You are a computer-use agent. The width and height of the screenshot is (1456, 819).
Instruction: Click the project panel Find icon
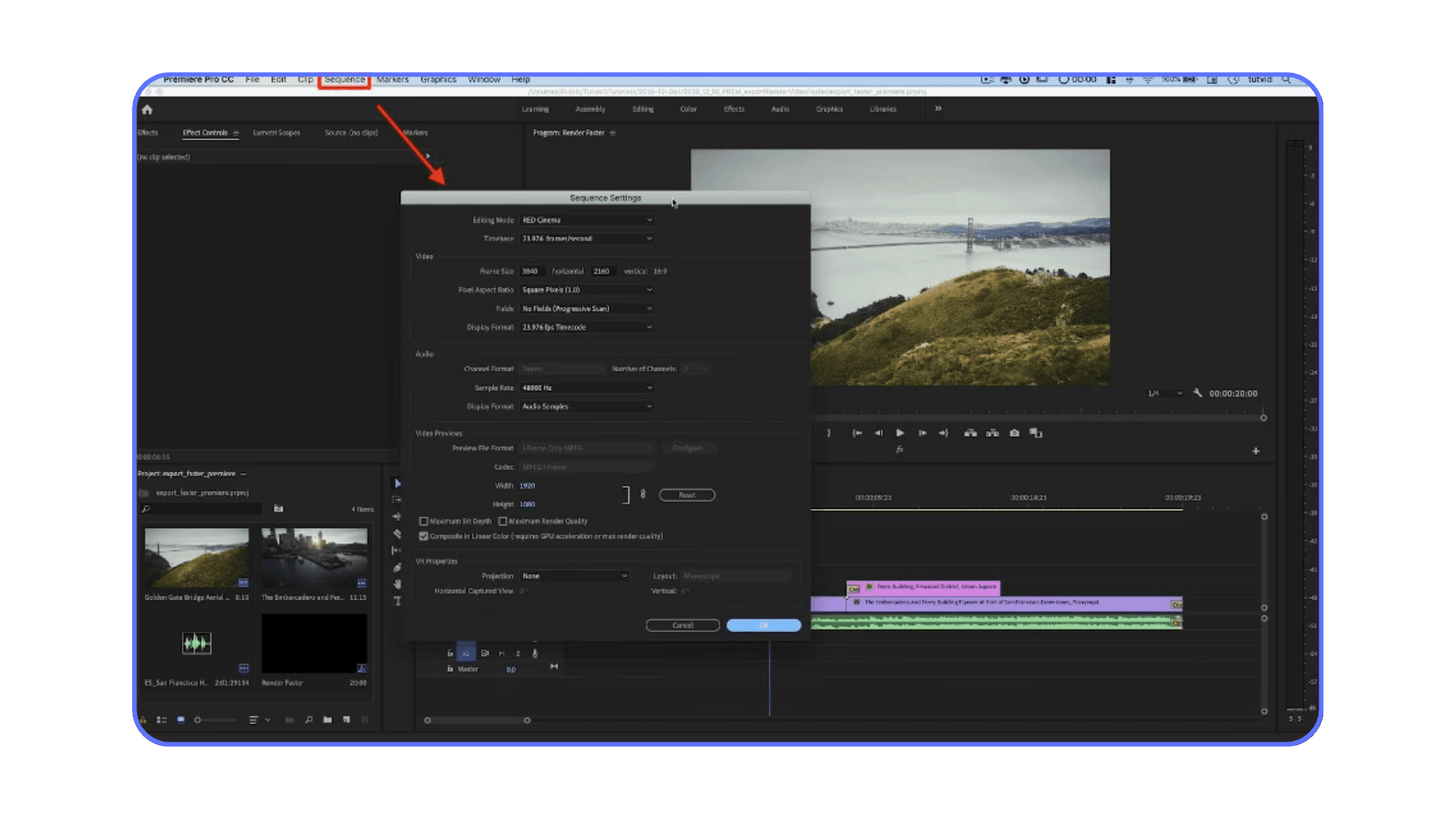309,720
